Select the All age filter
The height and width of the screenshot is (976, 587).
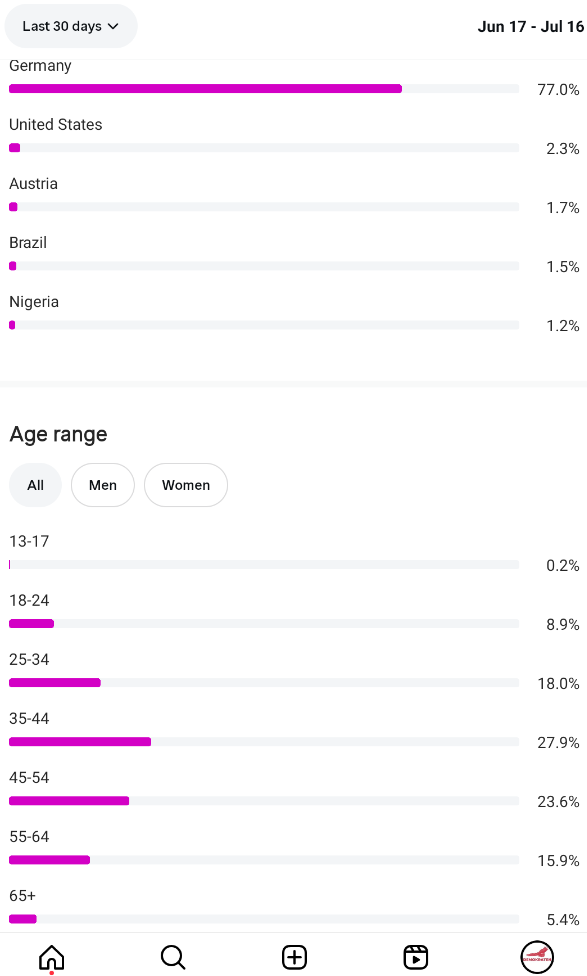(x=35, y=485)
